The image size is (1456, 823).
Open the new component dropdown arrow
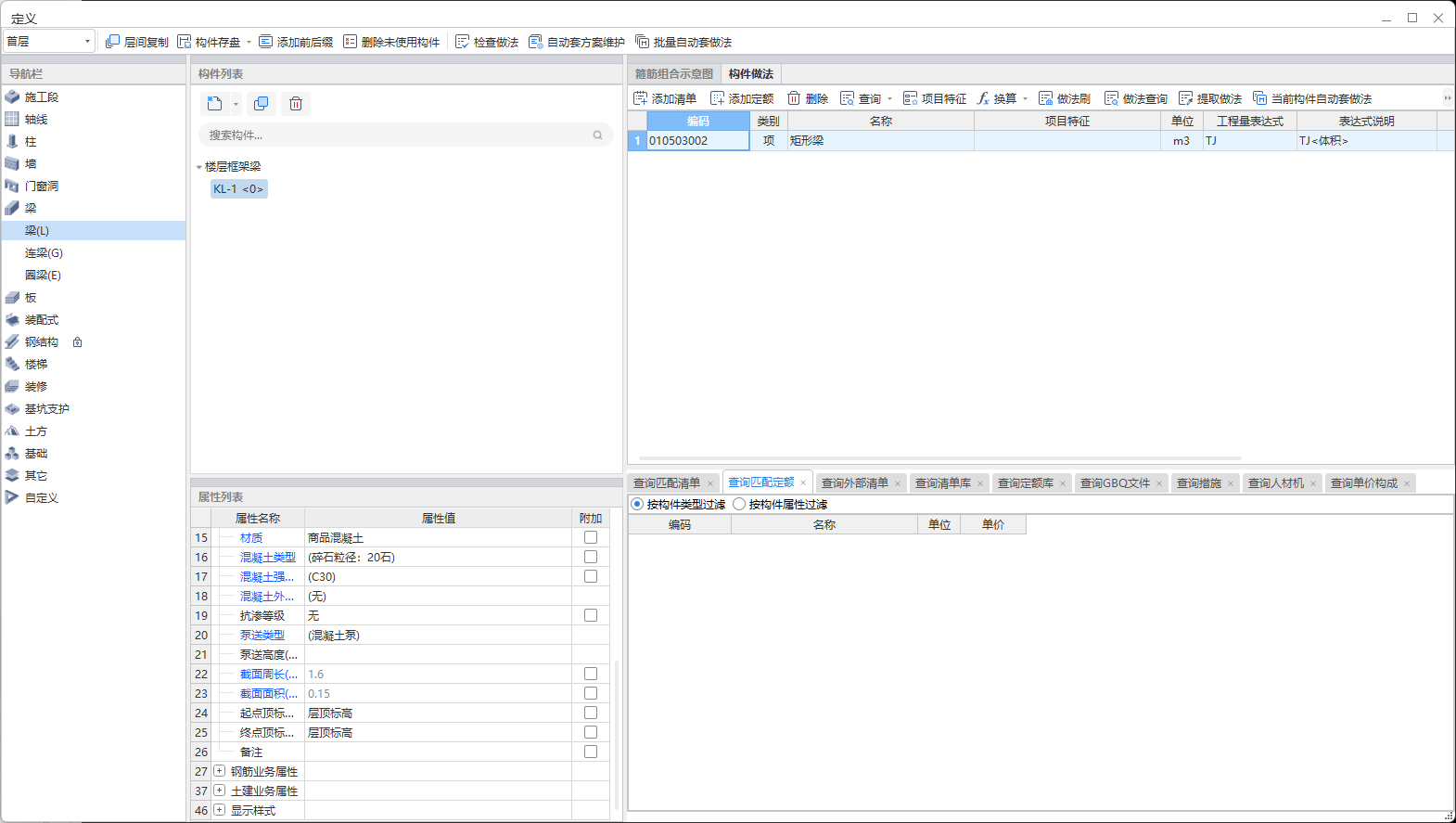(236, 103)
